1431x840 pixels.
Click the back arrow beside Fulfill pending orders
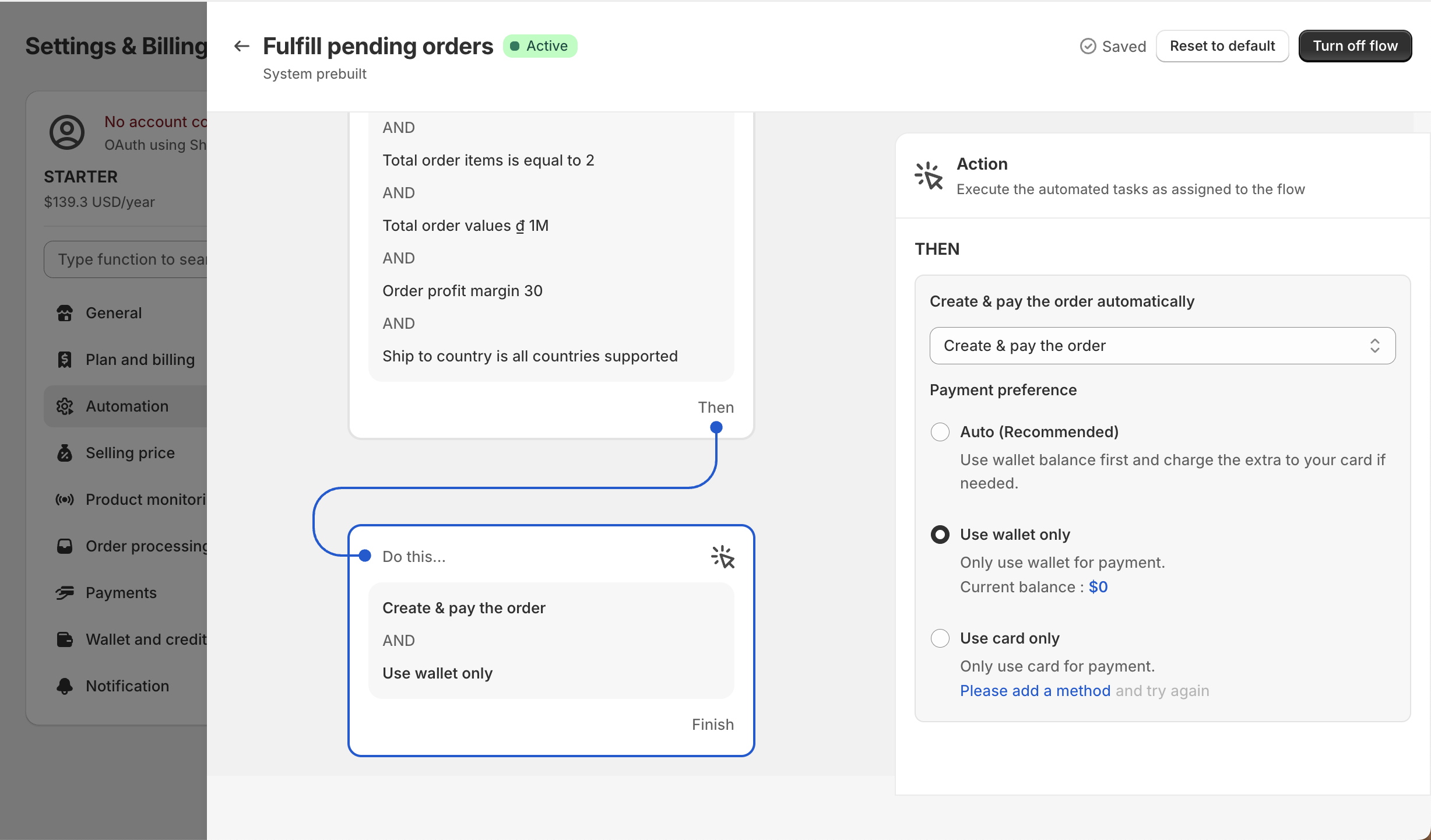[241, 46]
